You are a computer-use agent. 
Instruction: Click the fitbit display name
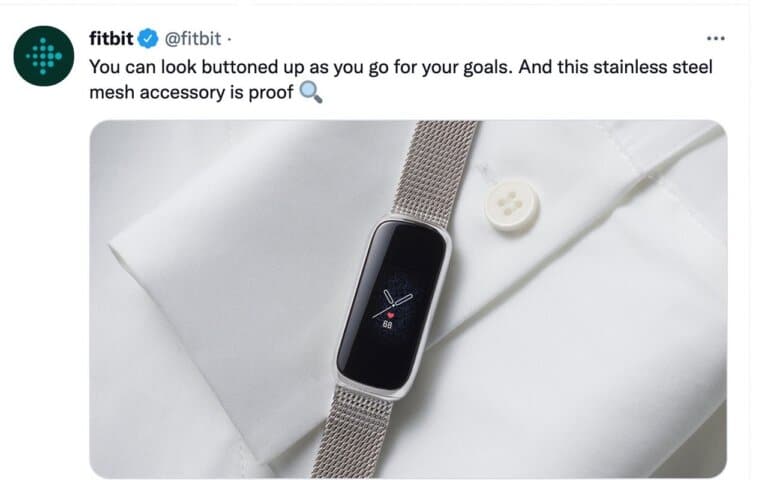[111, 38]
